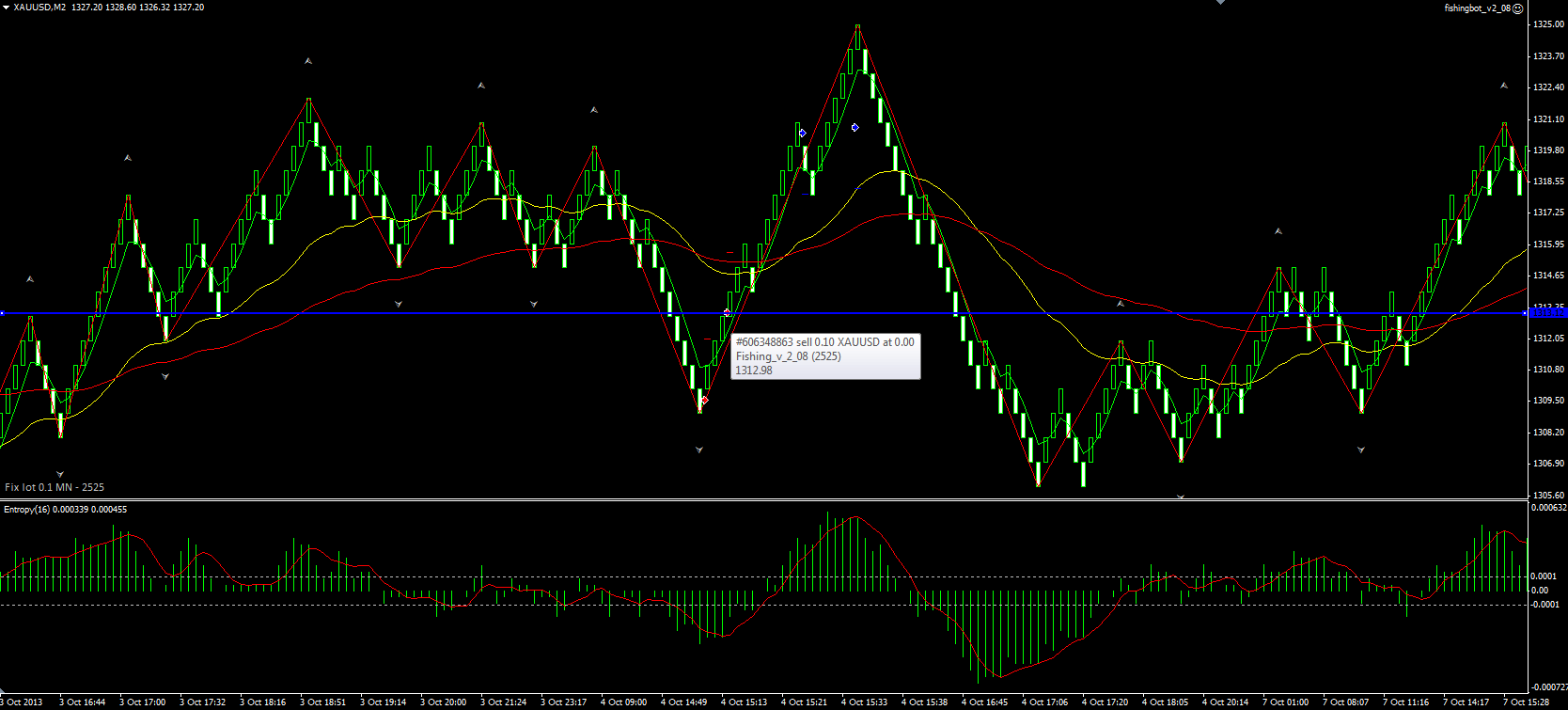Viewport: 1568px width, 710px height.
Task: Click the 1322.40 price scale label
Action: pos(1547,87)
